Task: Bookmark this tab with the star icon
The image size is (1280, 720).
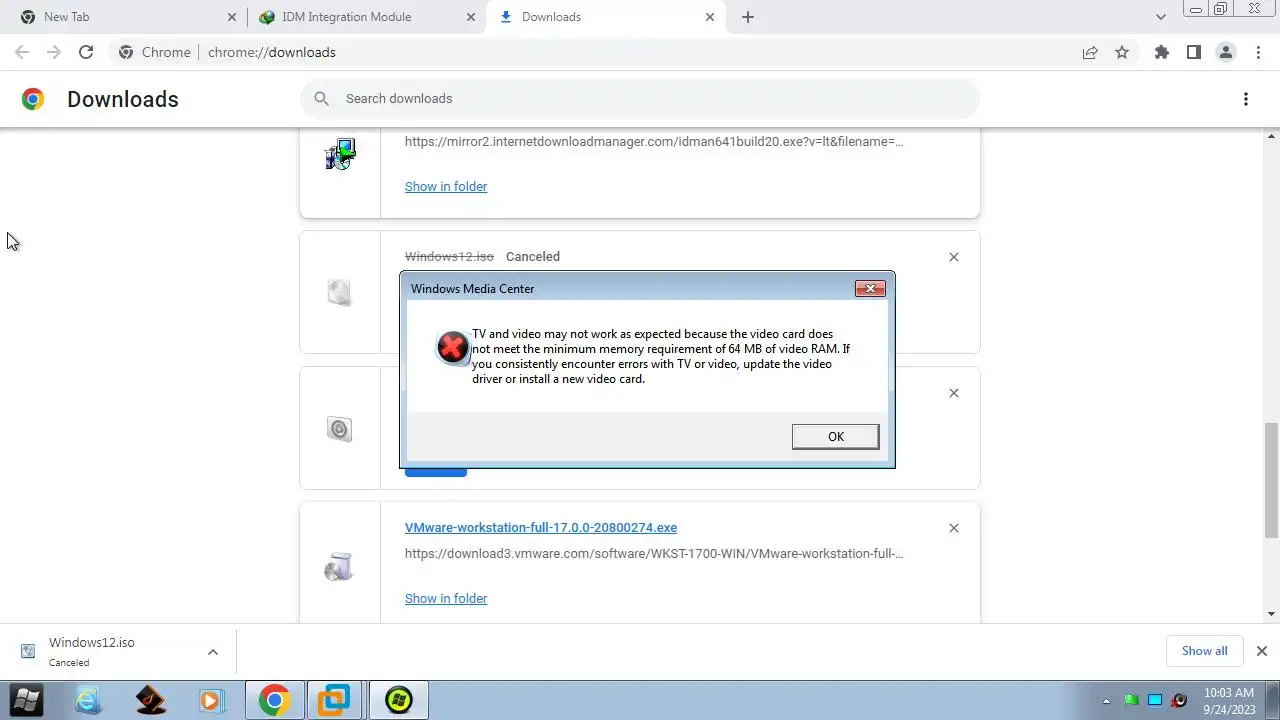Action: (1122, 52)
